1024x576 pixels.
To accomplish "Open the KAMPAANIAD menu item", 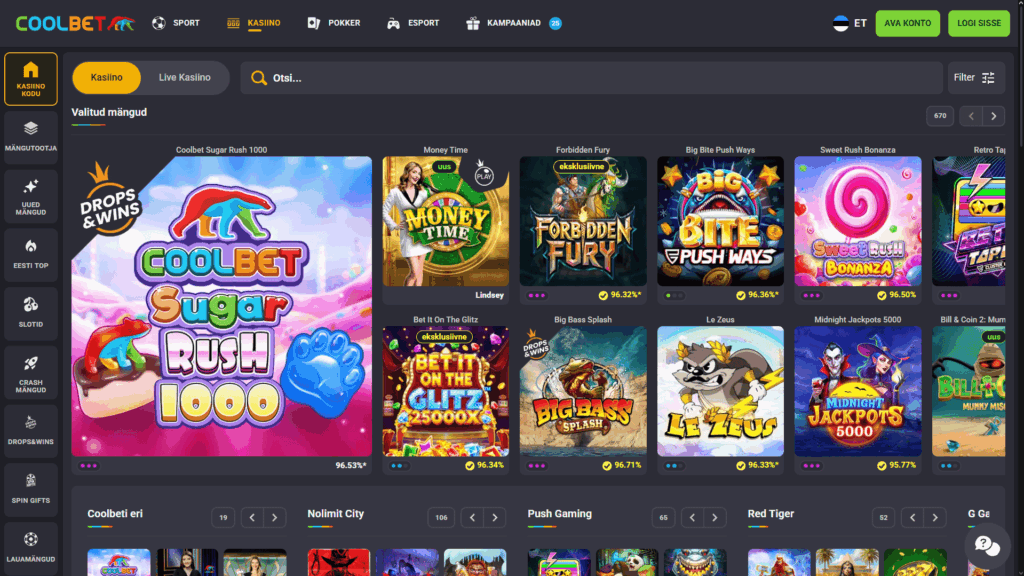I will tap(512, 22).
